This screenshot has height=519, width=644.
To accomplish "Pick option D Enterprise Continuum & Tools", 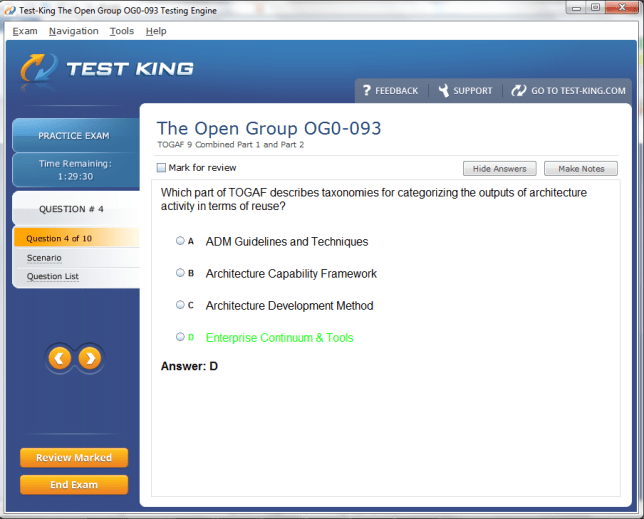I will pos(180,337).
